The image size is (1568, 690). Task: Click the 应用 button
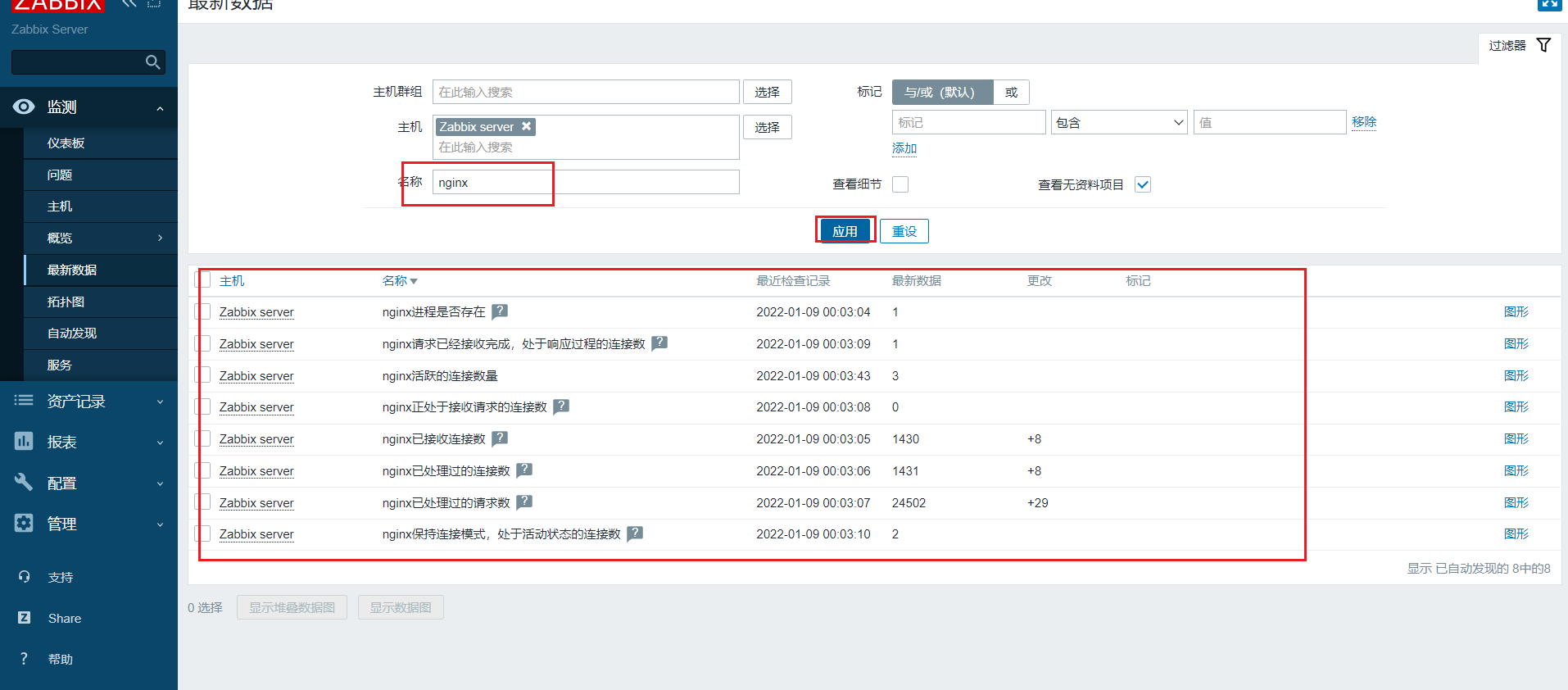click(845, 231)
